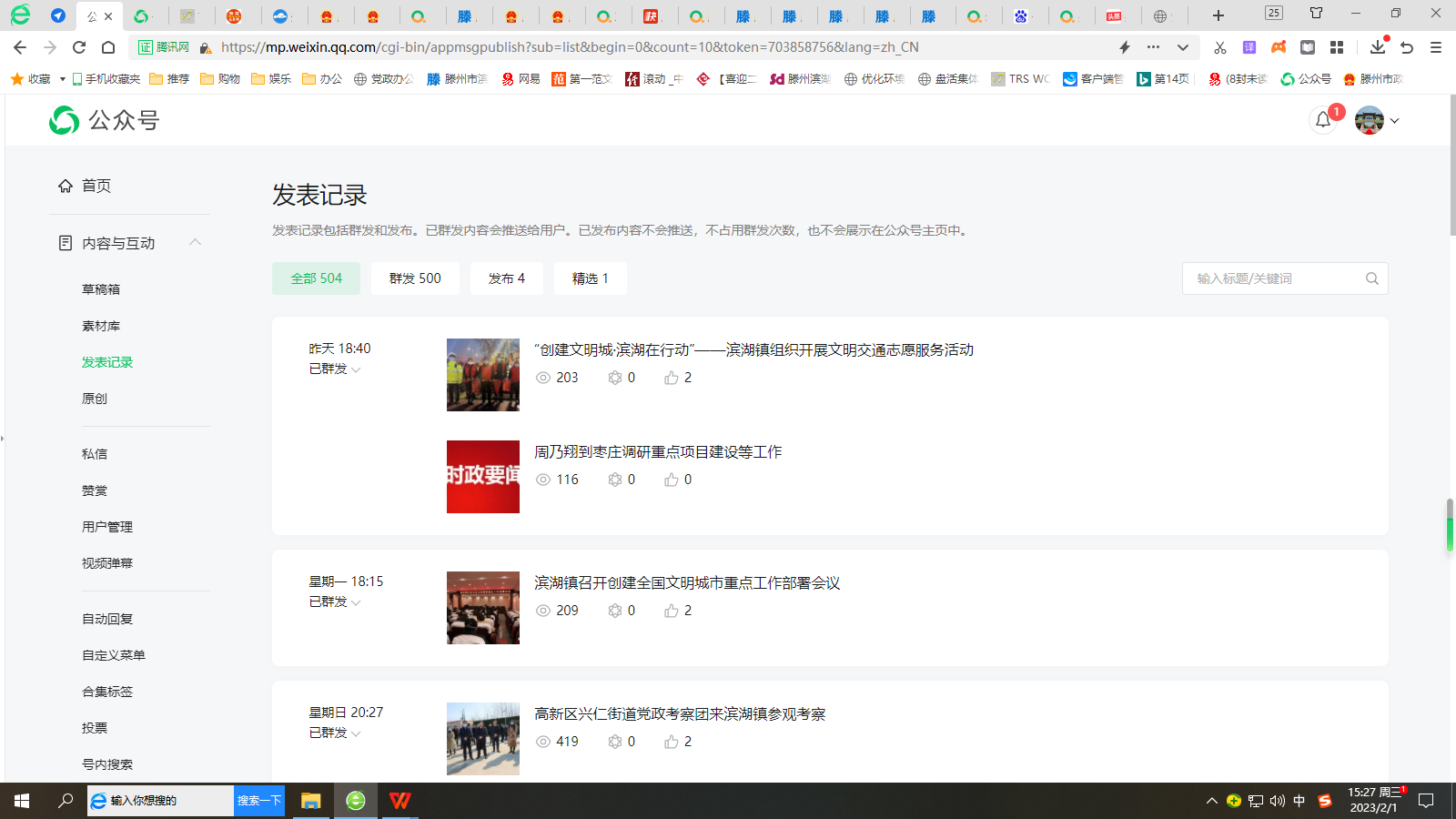Viewport: 1456px width, 819px height.
Task: Open article 滨湖镇召开创建全国文明城市重点工作部署会议
Action: coord(686,583)
